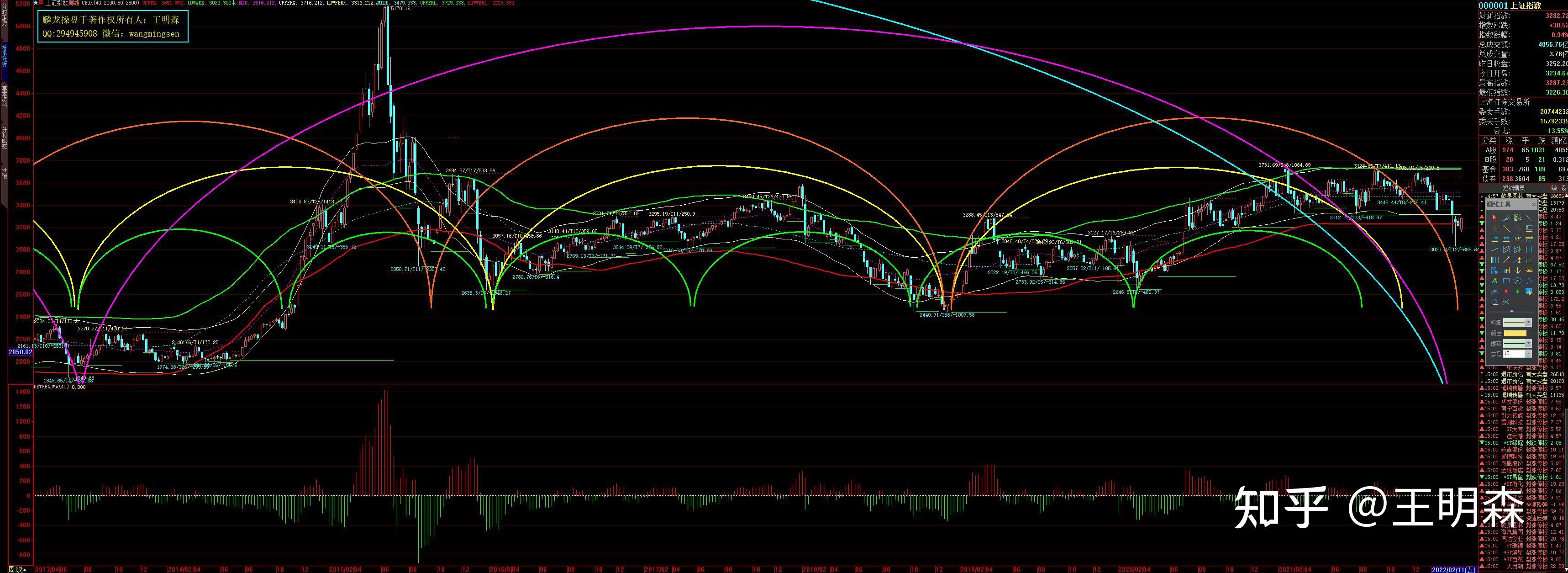The width and height of the screenshot is (1568, 573).
Task: Click the 2440.91/T58/-1009.58 low label
Action: [947, 315]
